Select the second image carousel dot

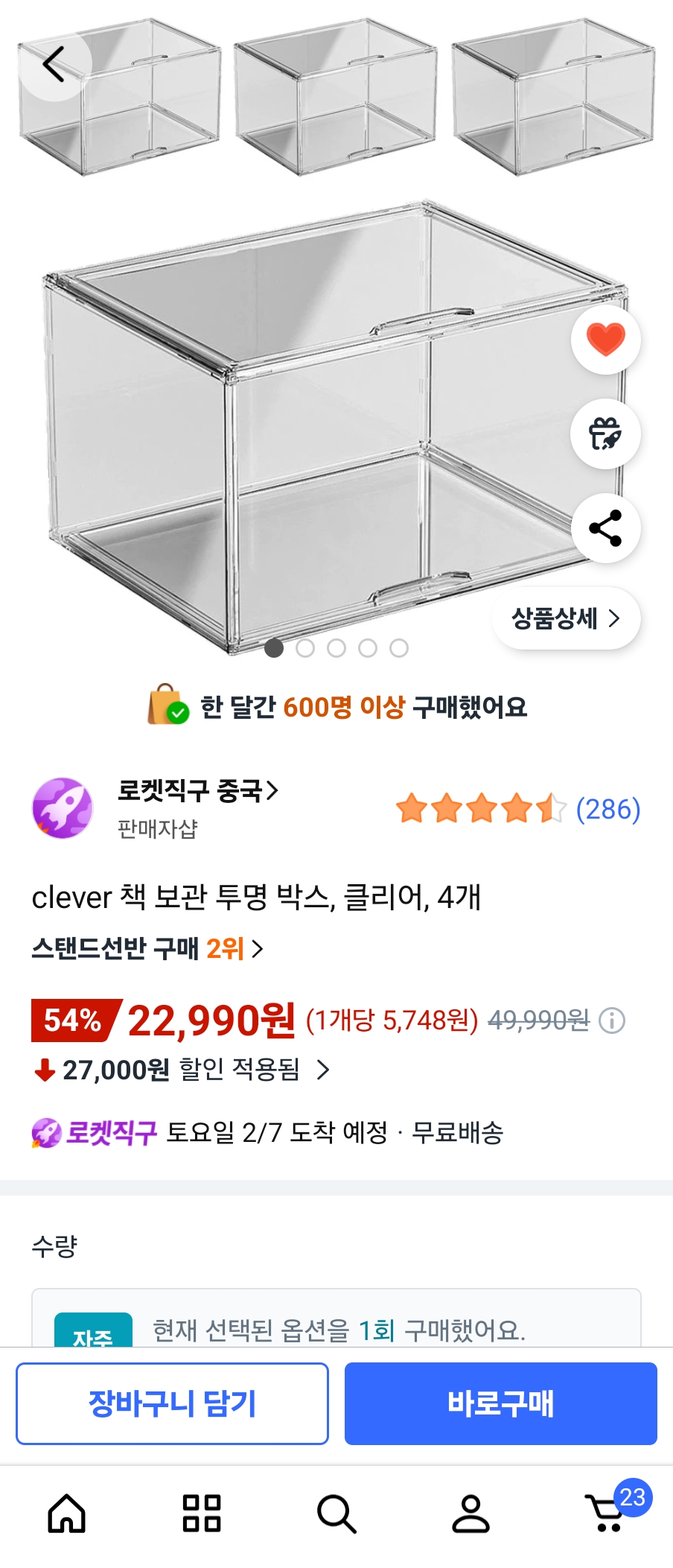pyautogui.click(x=305, y=648)
